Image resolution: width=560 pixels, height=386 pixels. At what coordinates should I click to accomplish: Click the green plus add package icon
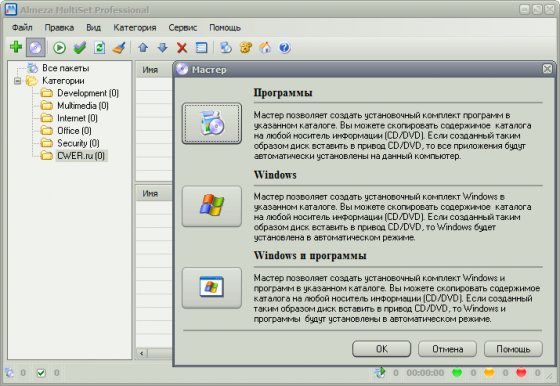[x=16, y=47]
